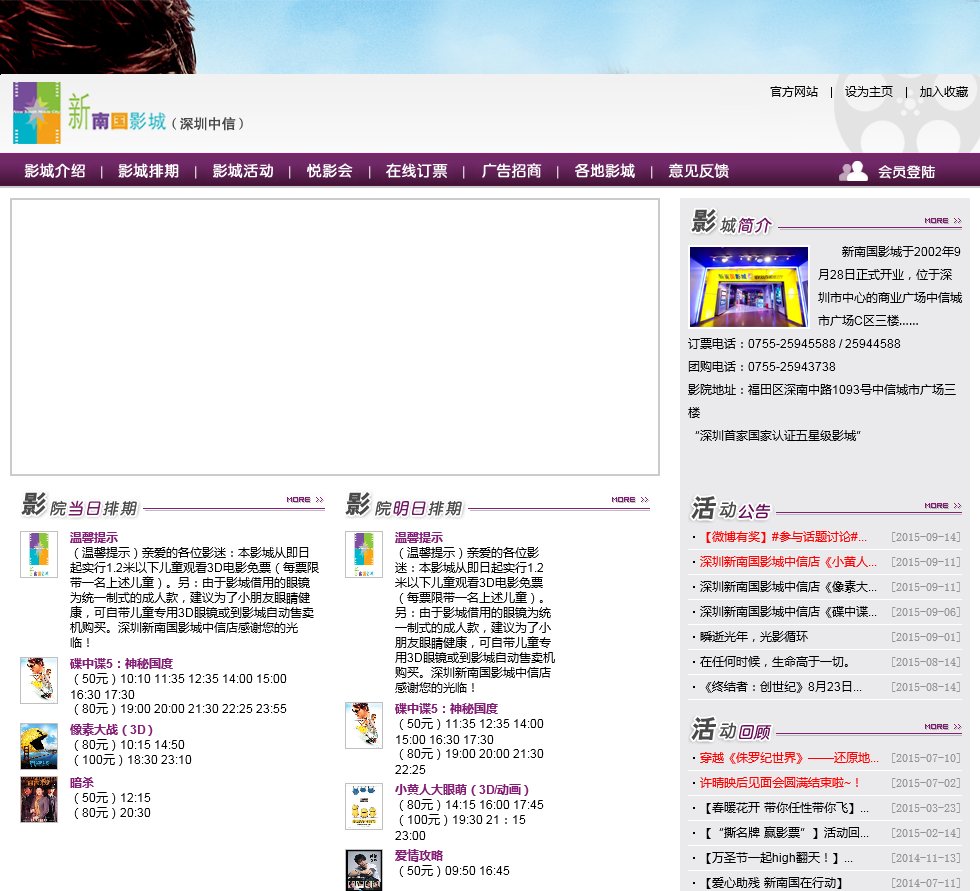Go to 官方网站 link
The width and height of the screenshot is (980, 891).
point(794,92)
